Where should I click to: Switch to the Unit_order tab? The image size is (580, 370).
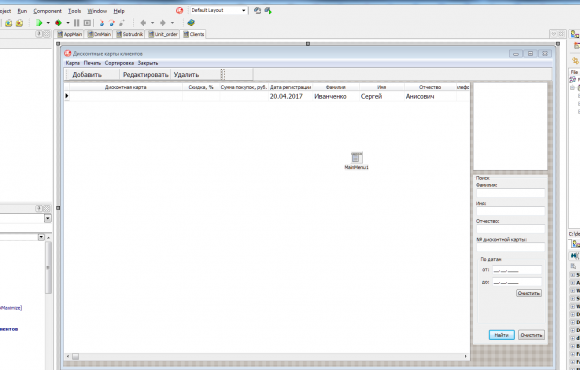(163, 34)
